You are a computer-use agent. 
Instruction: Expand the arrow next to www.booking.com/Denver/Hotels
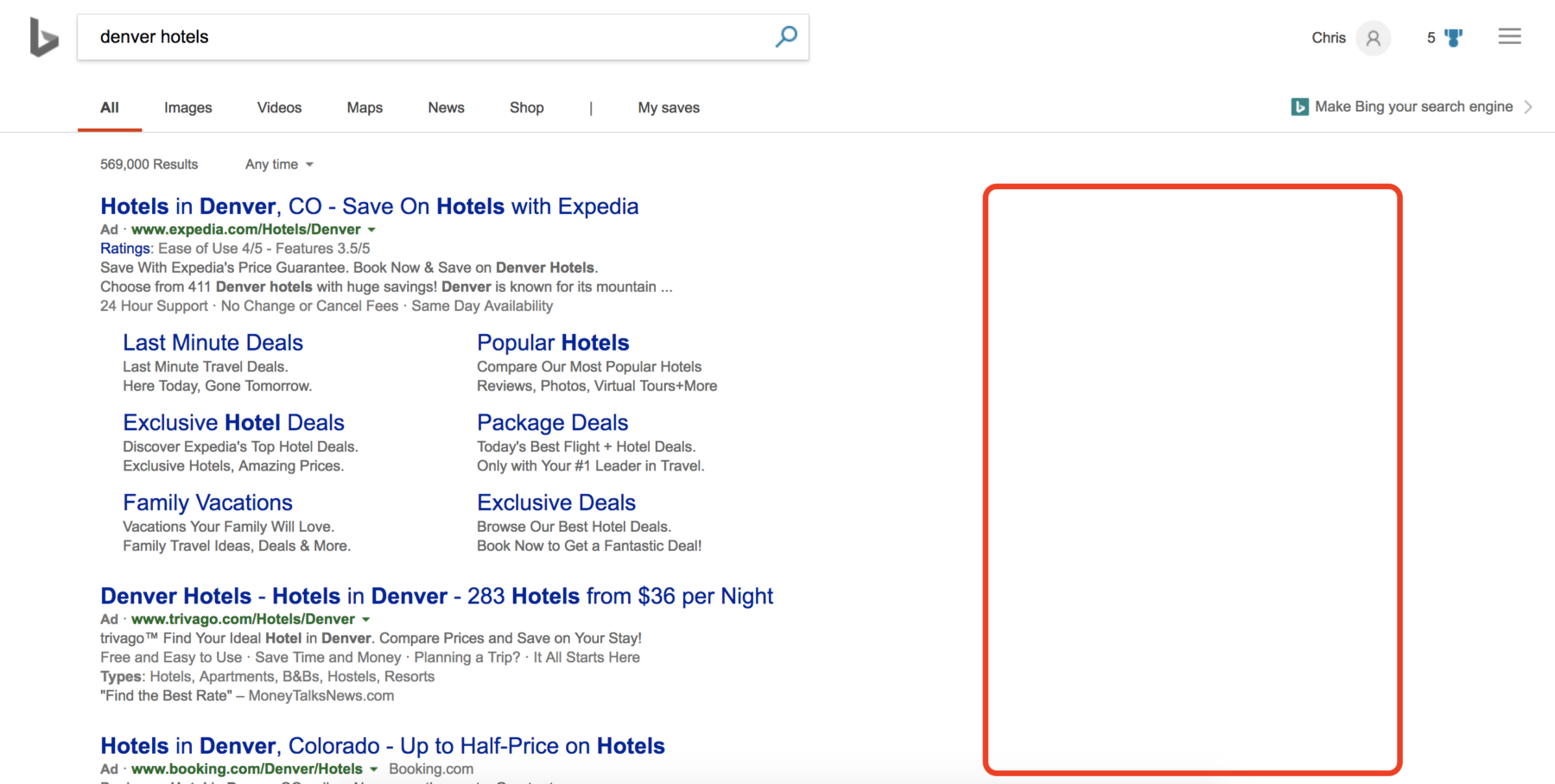[373, 769]
